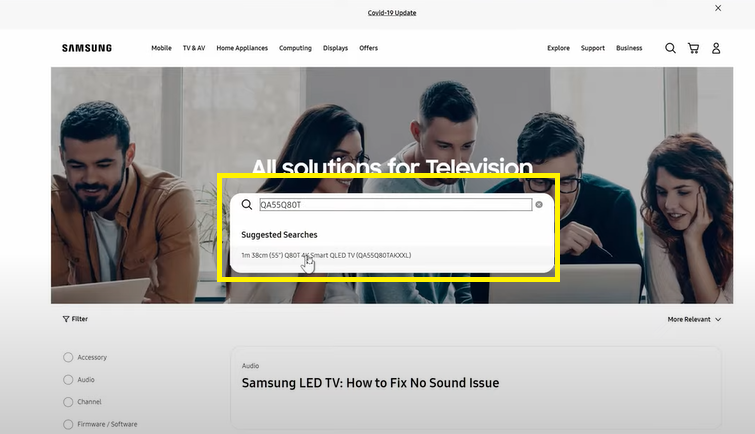Select the Firmware / Software filter option
This screenshot has height=434, width=755.
(100, 424)
